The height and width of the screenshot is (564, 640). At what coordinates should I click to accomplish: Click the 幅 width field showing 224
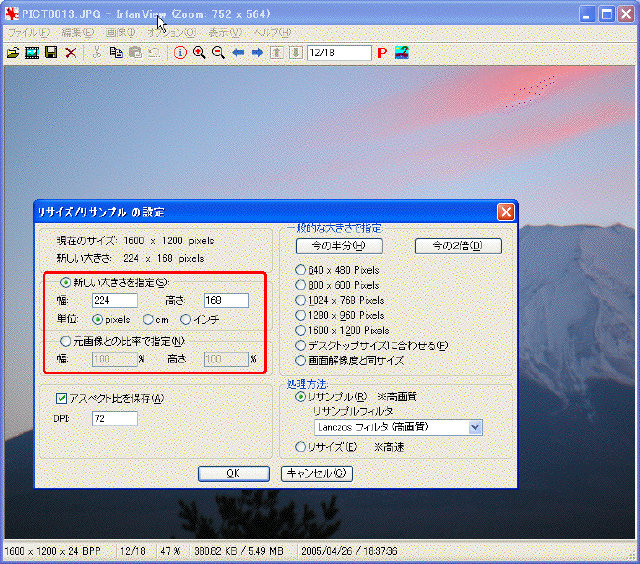(x=114, y=300)
